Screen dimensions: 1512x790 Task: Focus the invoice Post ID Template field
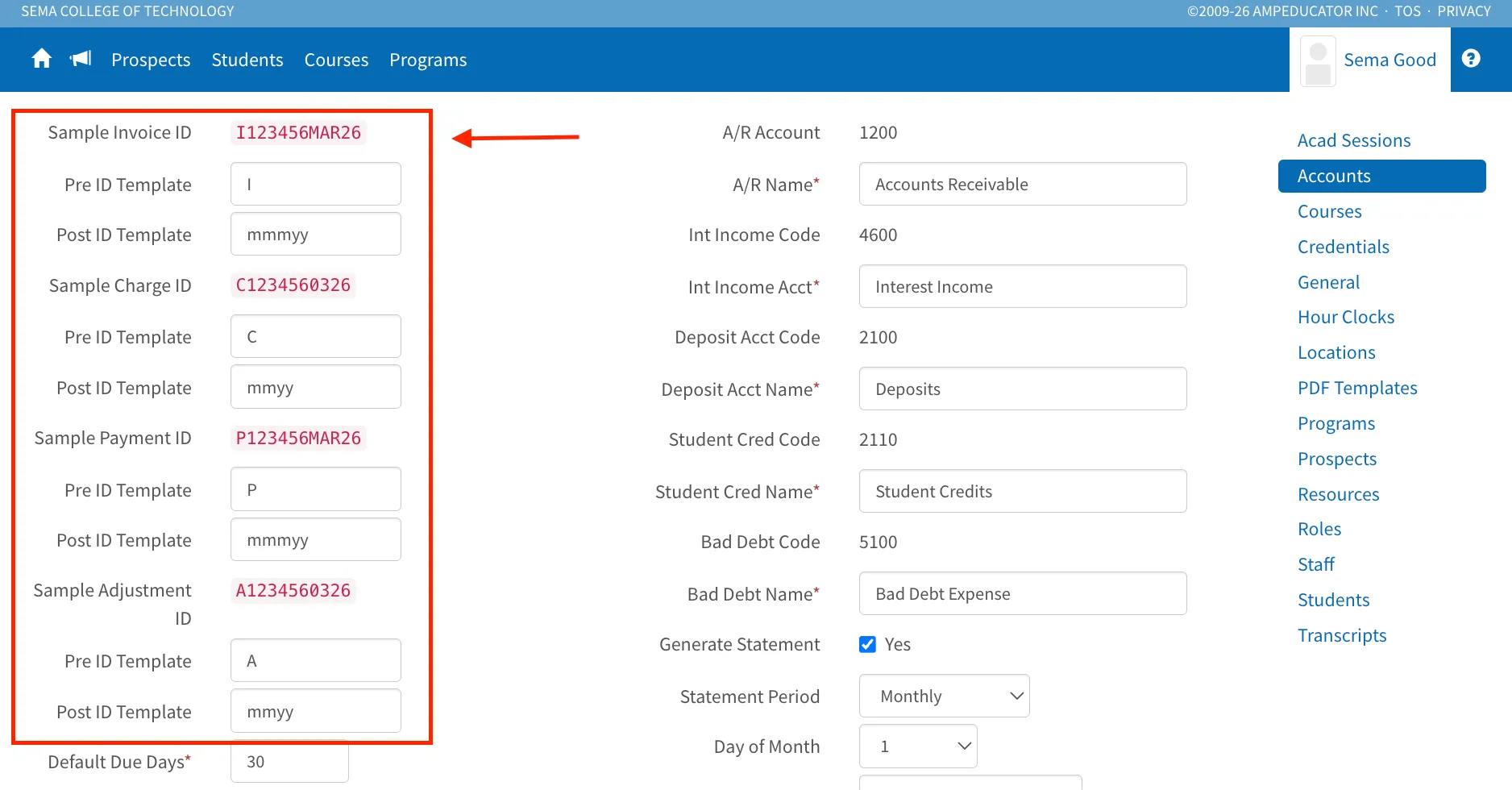316,234
